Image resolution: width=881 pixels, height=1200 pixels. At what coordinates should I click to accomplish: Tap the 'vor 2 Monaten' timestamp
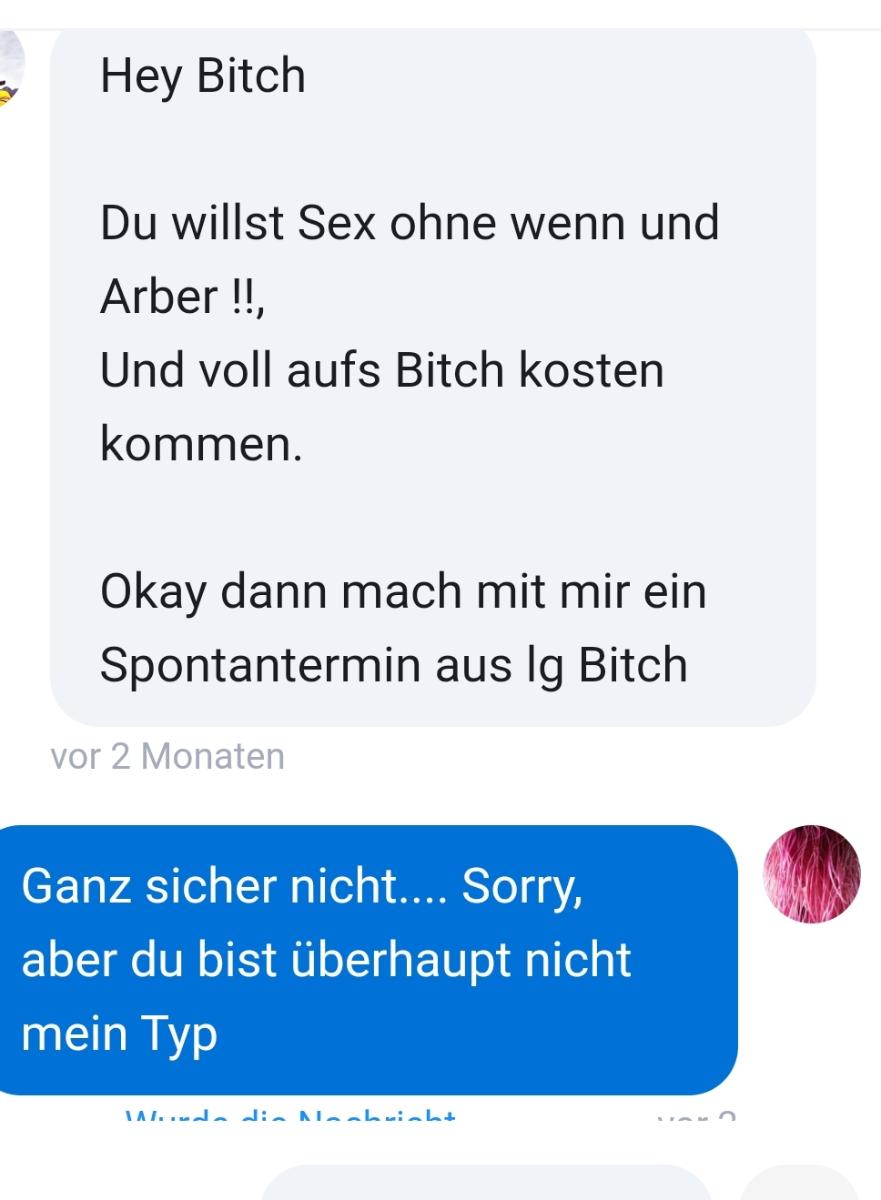tap(167, 756)
